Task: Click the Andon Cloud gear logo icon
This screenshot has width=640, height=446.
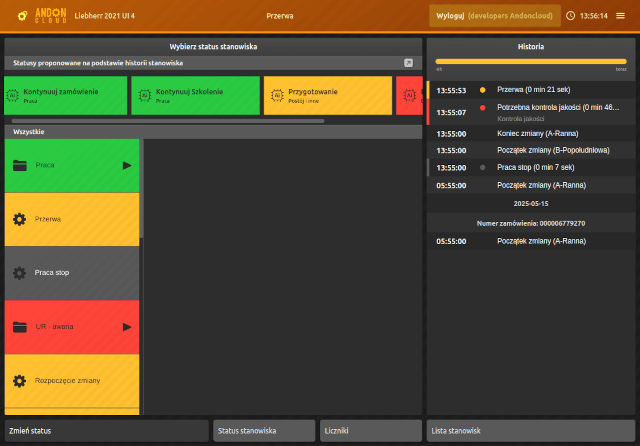Action: pos(22,16)
